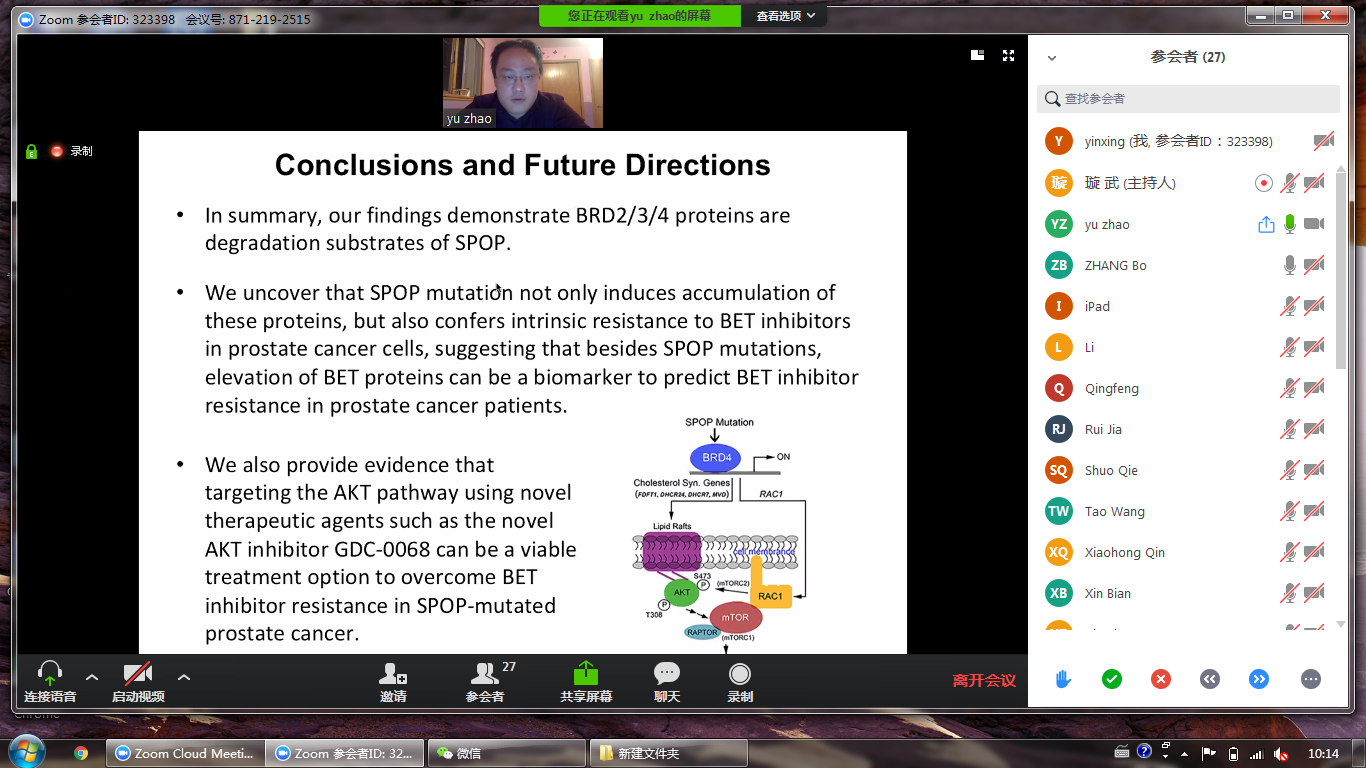
Task: Collapse the participants panel chevron
Action: [x=1052, y=58]
